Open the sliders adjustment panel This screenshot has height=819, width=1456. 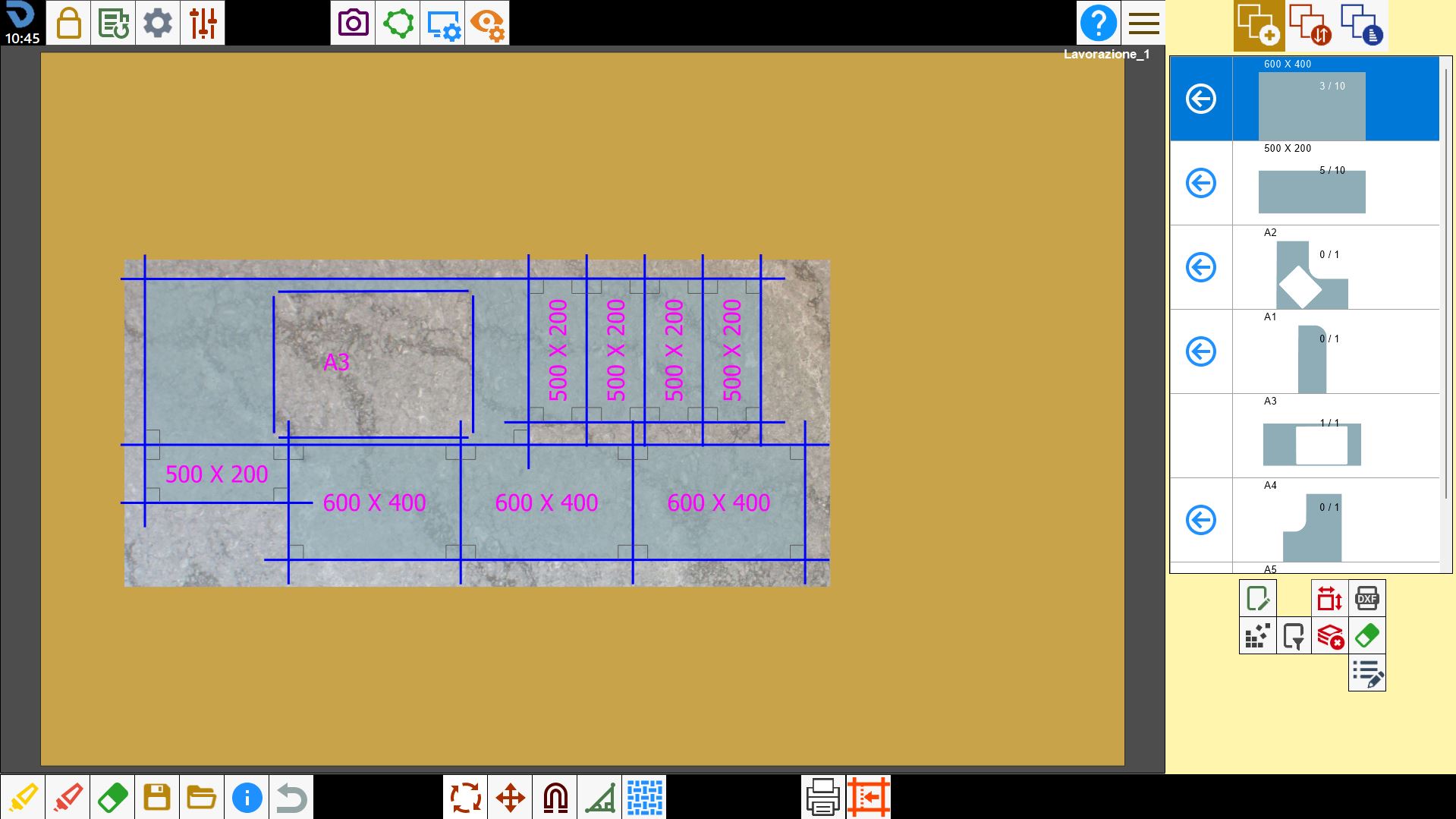(x=203, y=23)
